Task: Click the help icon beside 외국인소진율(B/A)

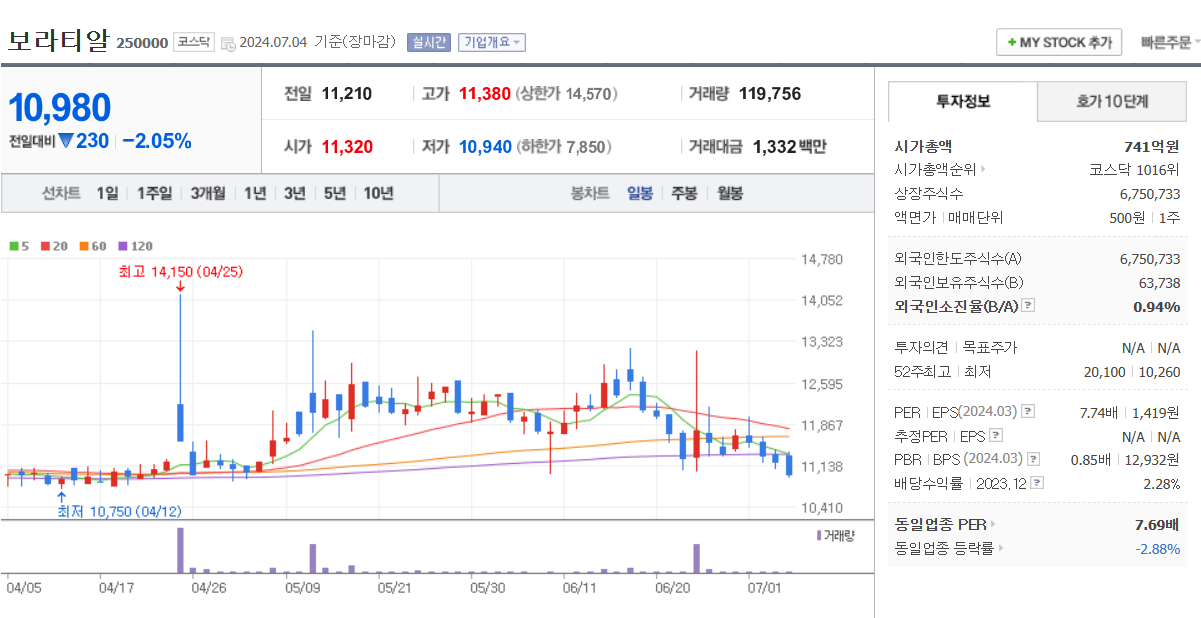Action: (x=1028, y=307)
